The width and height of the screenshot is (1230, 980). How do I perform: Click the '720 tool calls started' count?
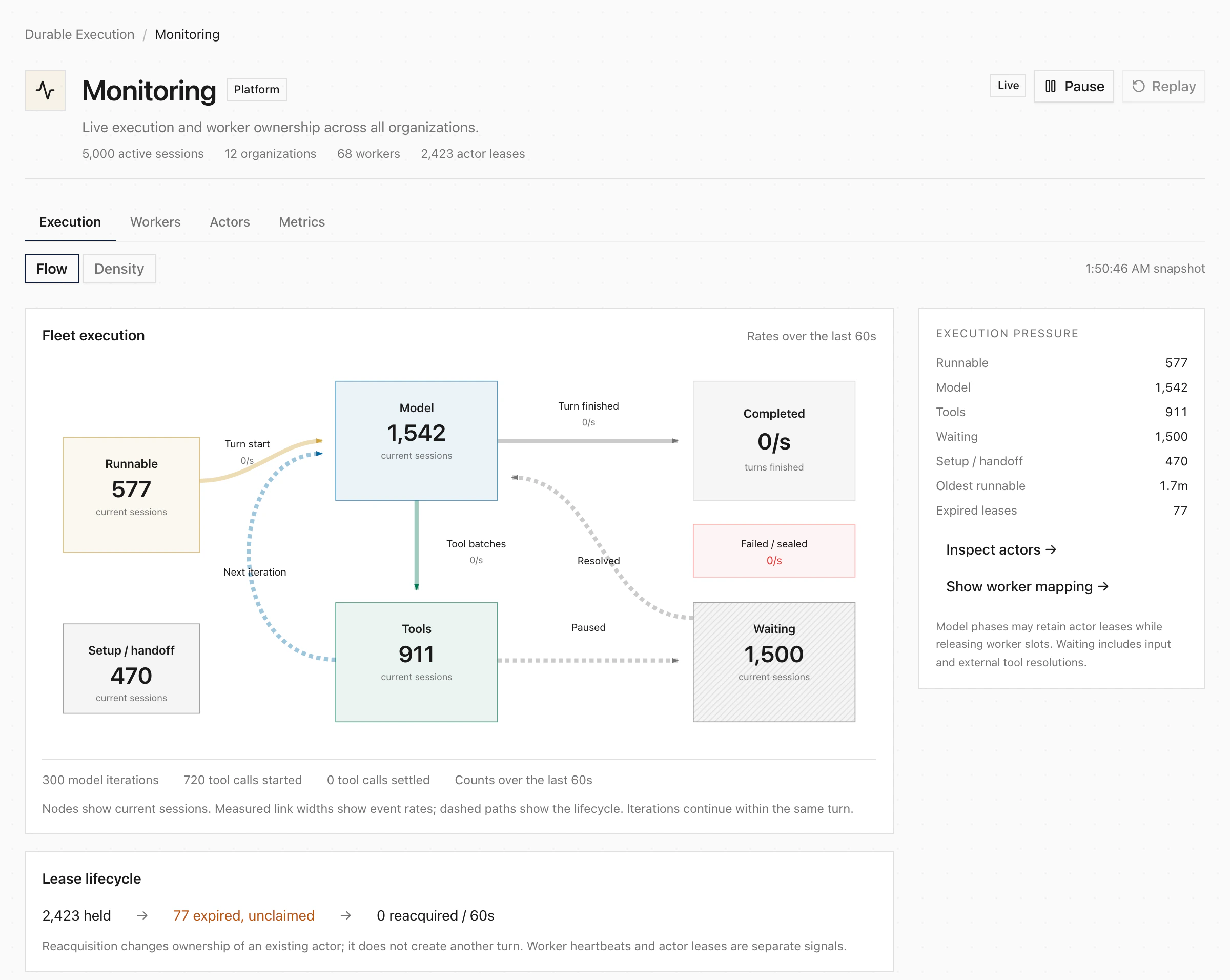(x=242, y=780)
